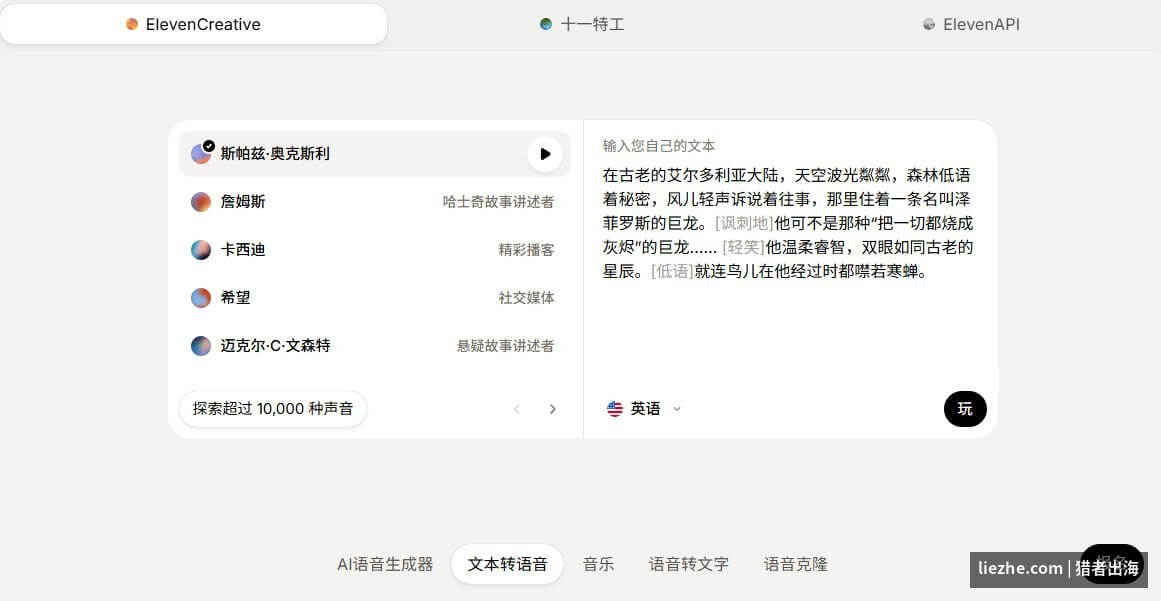Click the 希望 voice avatar

coord(201,298)
